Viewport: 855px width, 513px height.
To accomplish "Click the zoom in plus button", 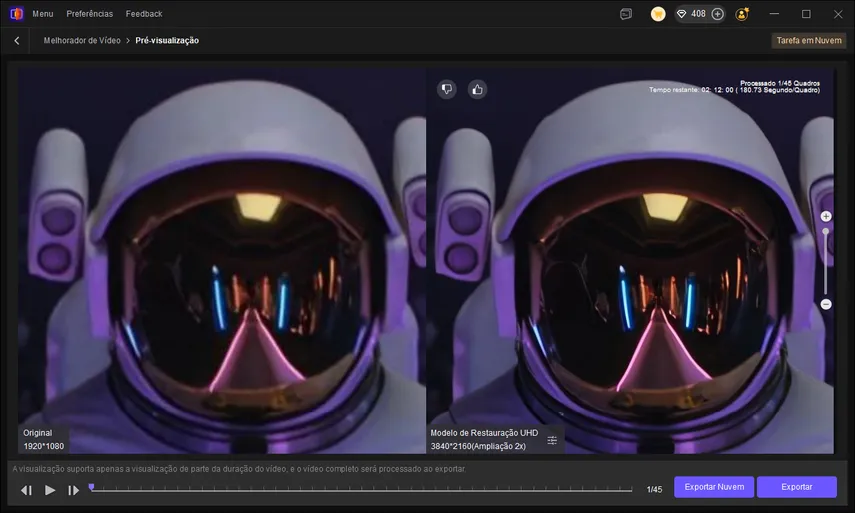I will [x=826, y=216].
